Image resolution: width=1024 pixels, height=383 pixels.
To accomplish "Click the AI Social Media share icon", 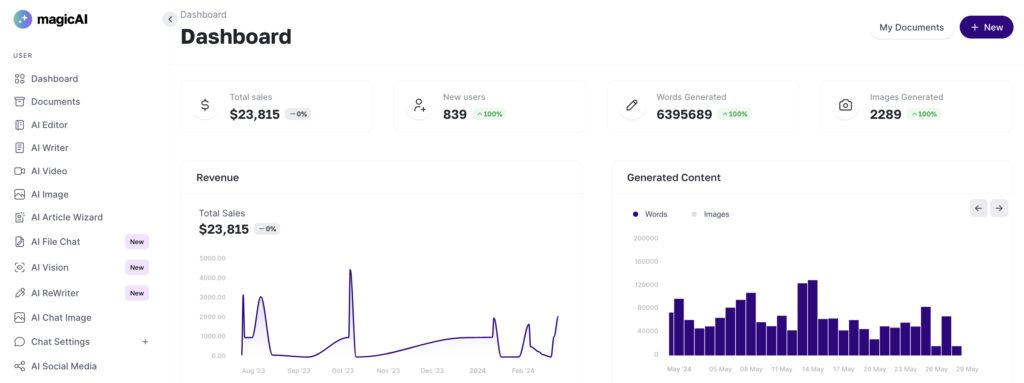I will click(x=20, y=366).
